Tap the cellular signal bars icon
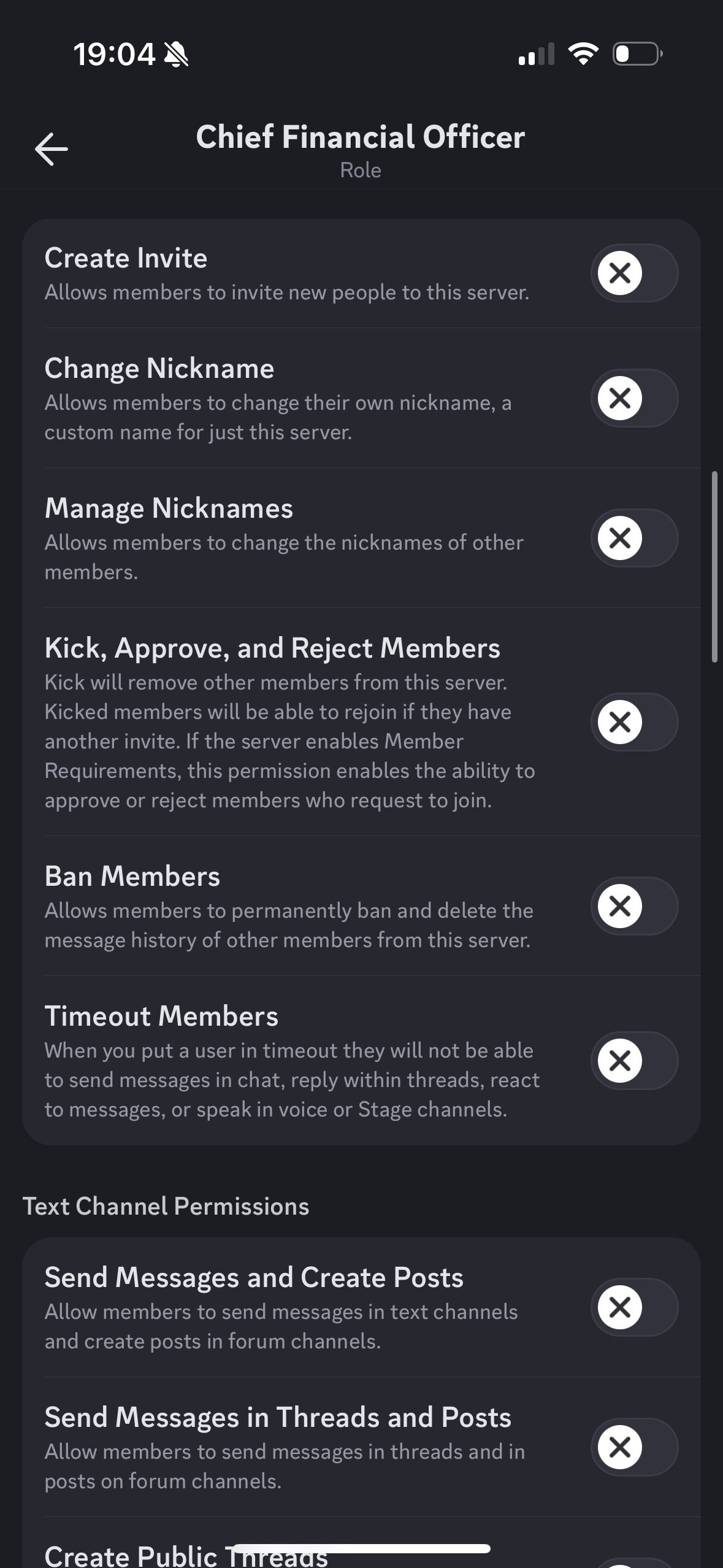The height and width of the screenshot is (1568, 723). point(536,54)
